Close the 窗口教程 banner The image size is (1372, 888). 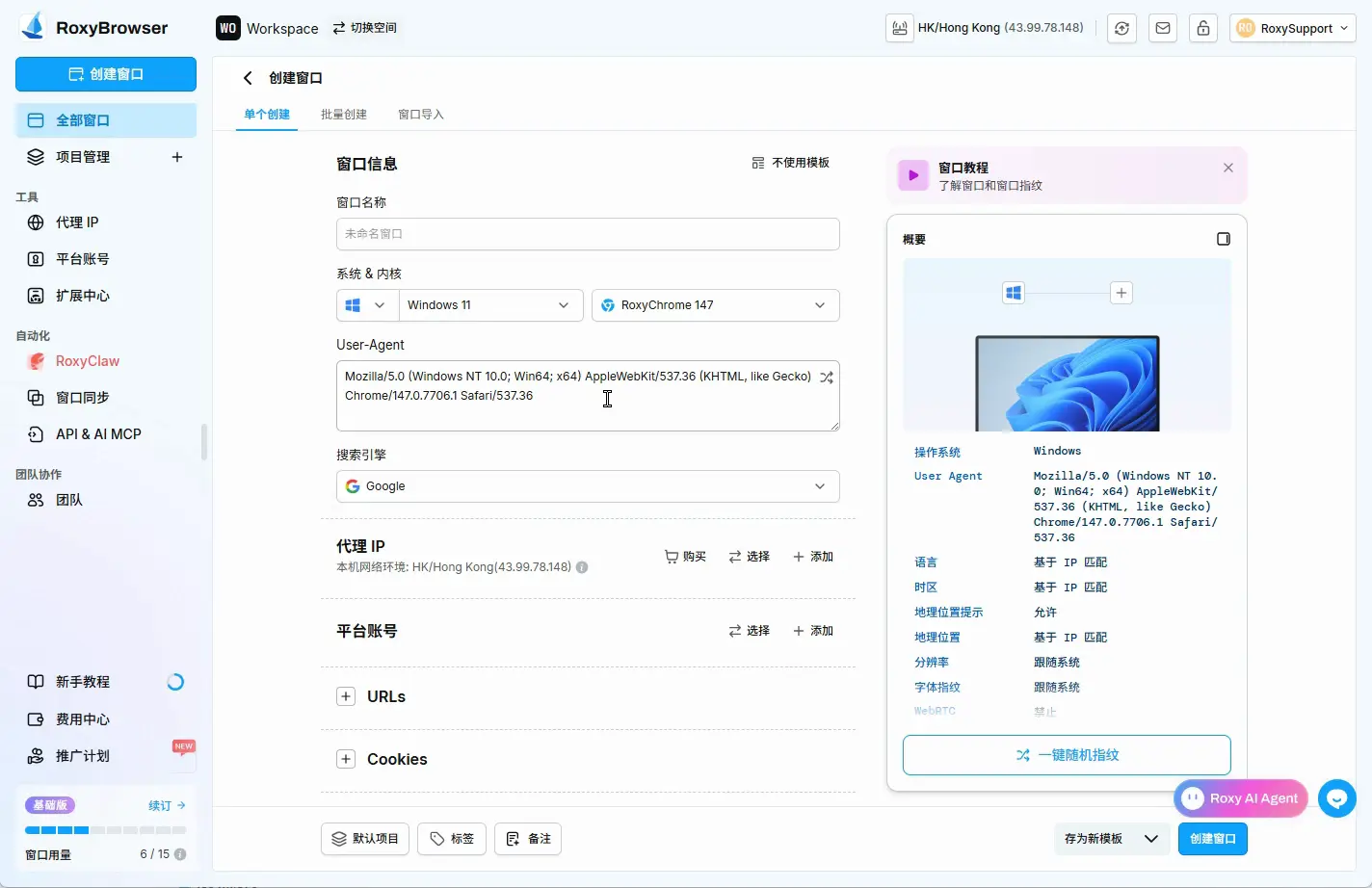pos(1228,168)
